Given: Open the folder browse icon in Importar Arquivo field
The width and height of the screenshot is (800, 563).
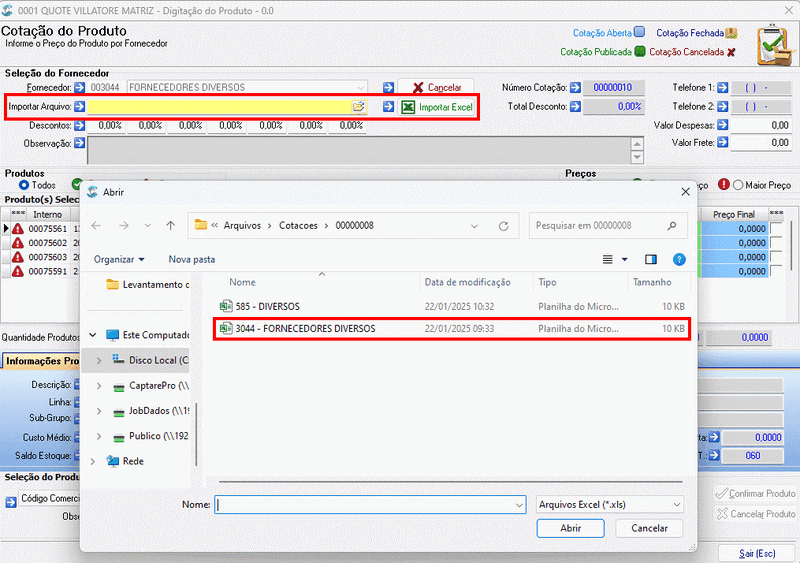Looking at the screenshot, I should (359, 106).
